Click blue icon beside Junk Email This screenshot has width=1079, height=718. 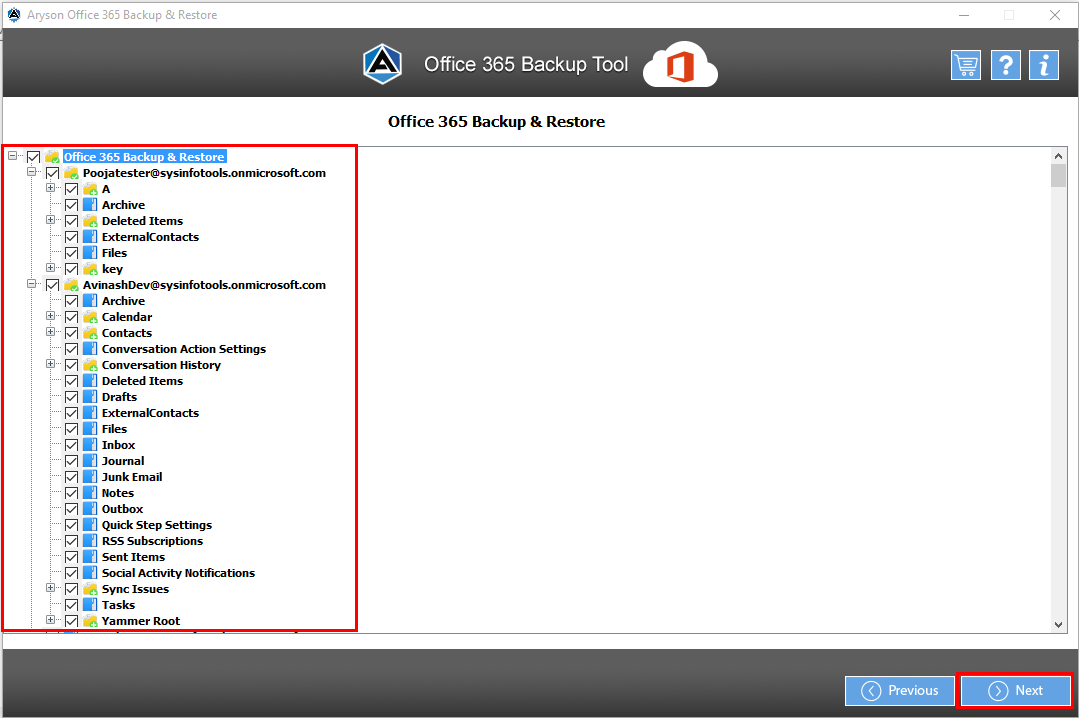pyautogui.click(x=90, y=476)
